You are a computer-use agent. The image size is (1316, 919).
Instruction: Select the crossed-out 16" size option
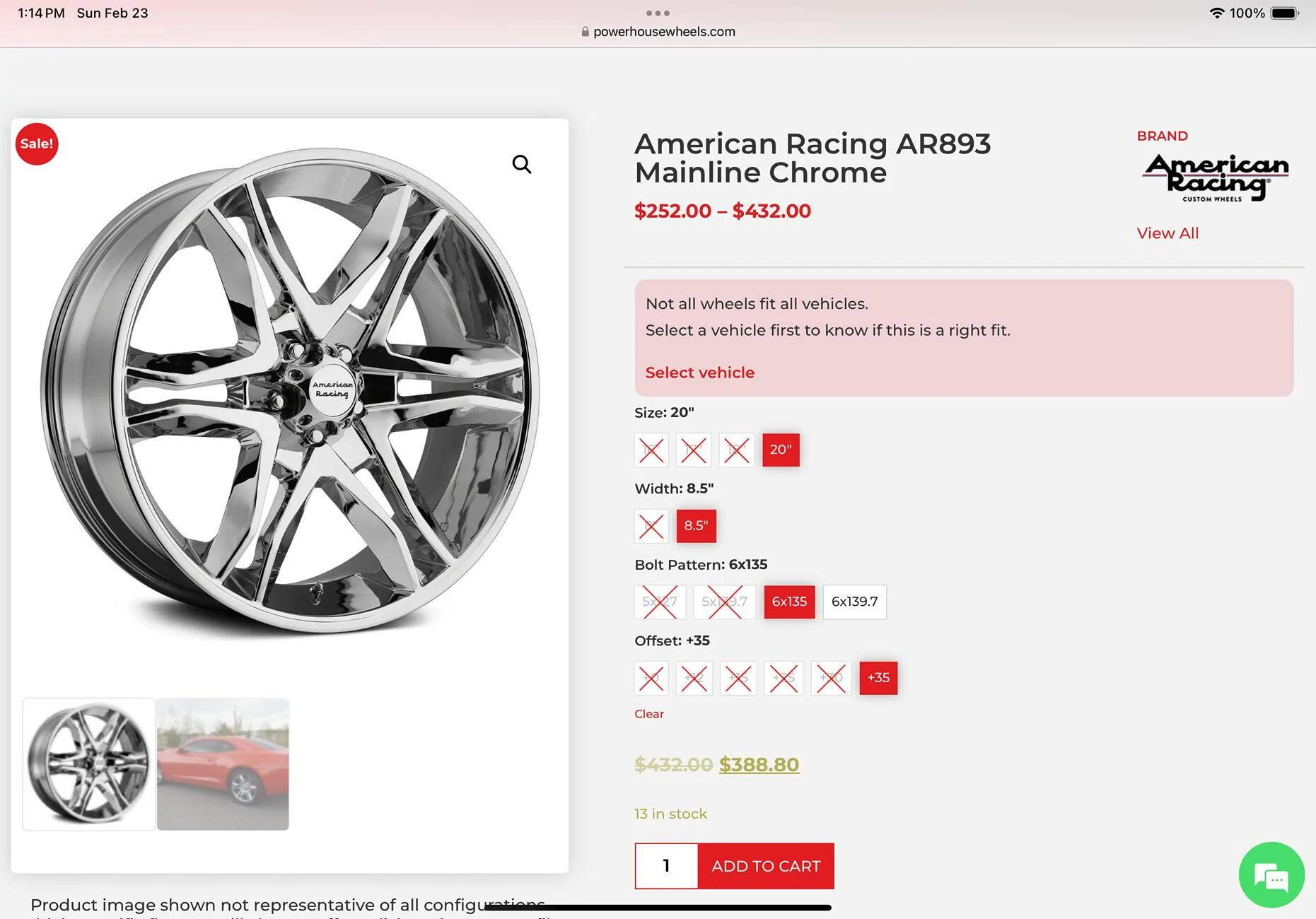[651, 450]
